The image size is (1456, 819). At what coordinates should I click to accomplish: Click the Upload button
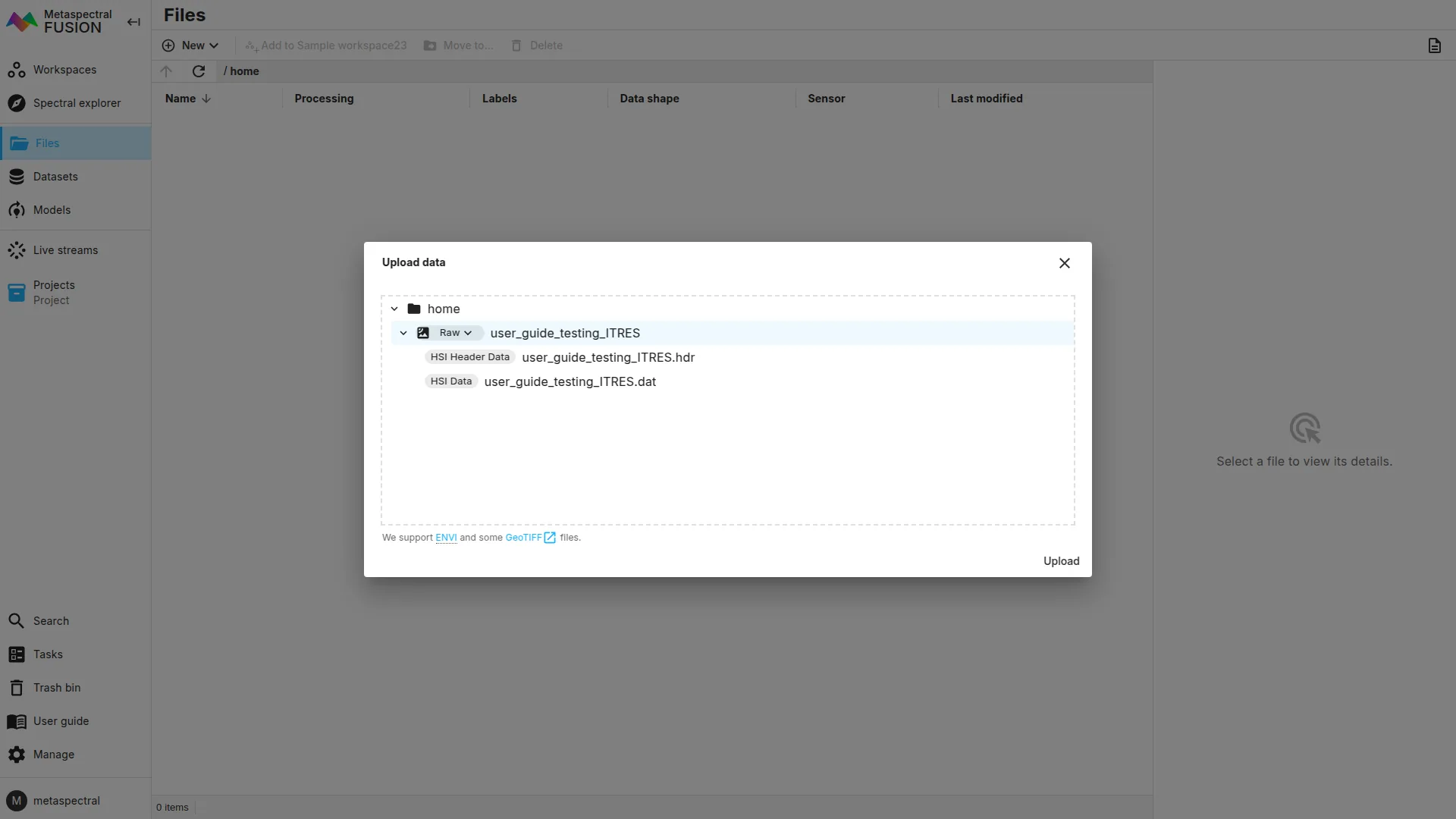coord(1061,561)
